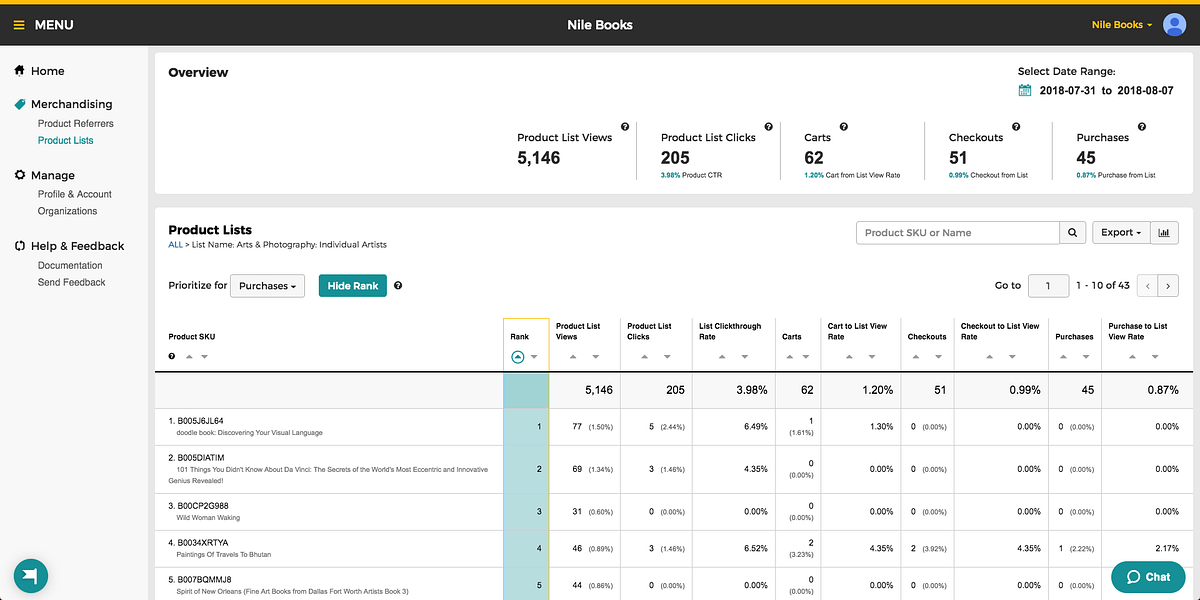The width and height of the screenshot is (1200, 600).
Task: Open Product Referrers in sidebar
Action: point(76,124)
